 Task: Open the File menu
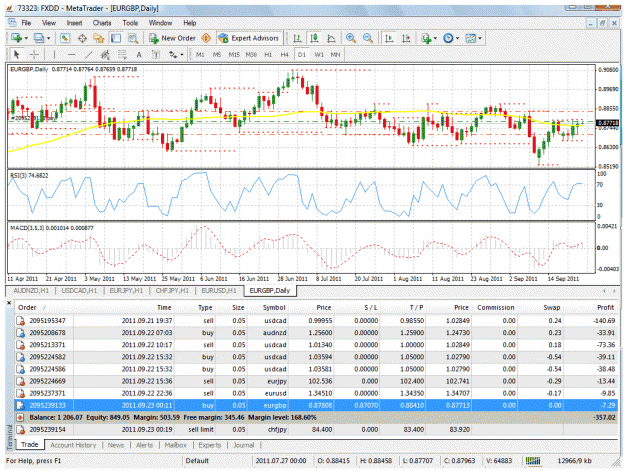(26, 23)
